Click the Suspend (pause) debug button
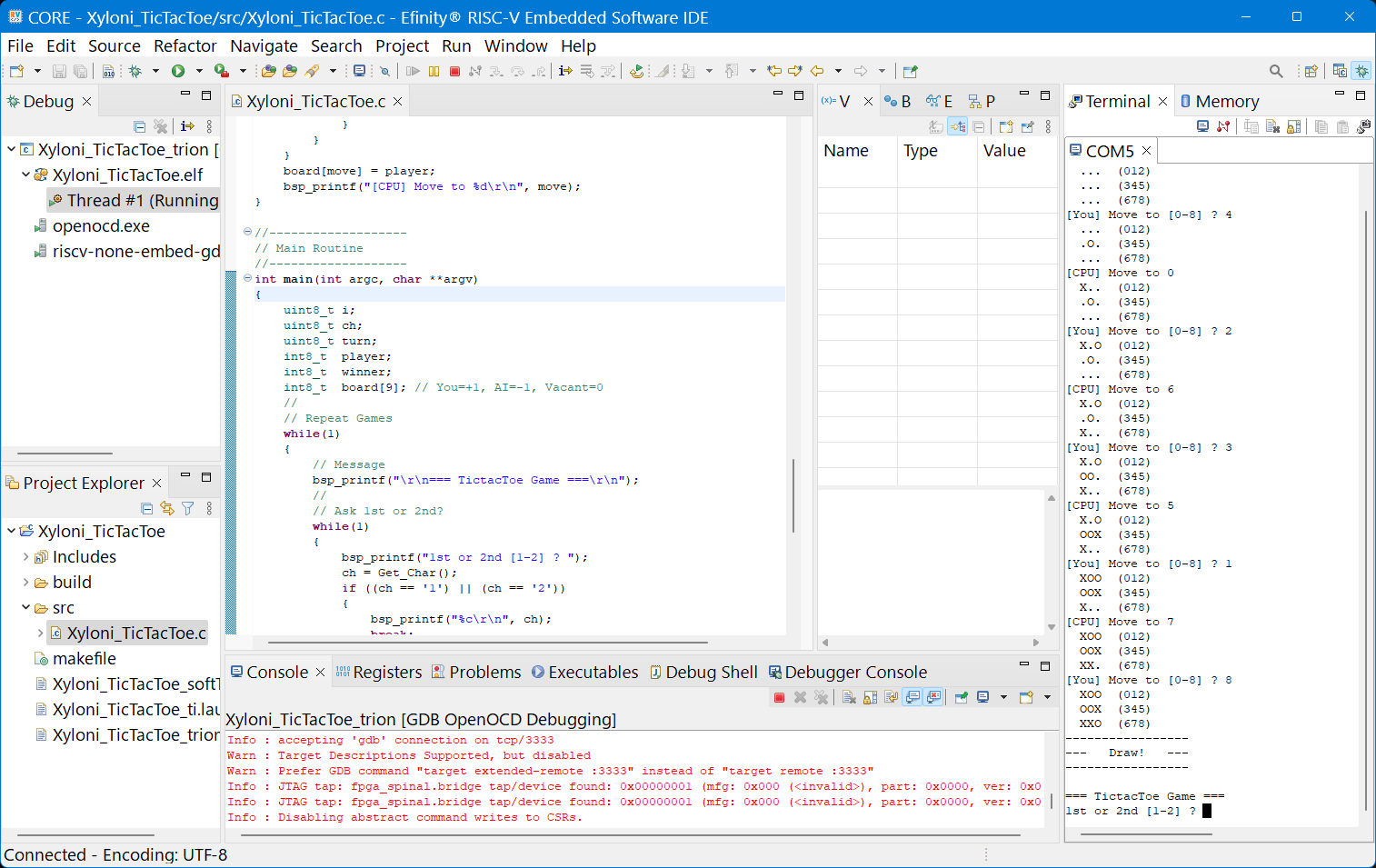Image resolution: width=1376 pixels, height=868 pixels. 434,71
